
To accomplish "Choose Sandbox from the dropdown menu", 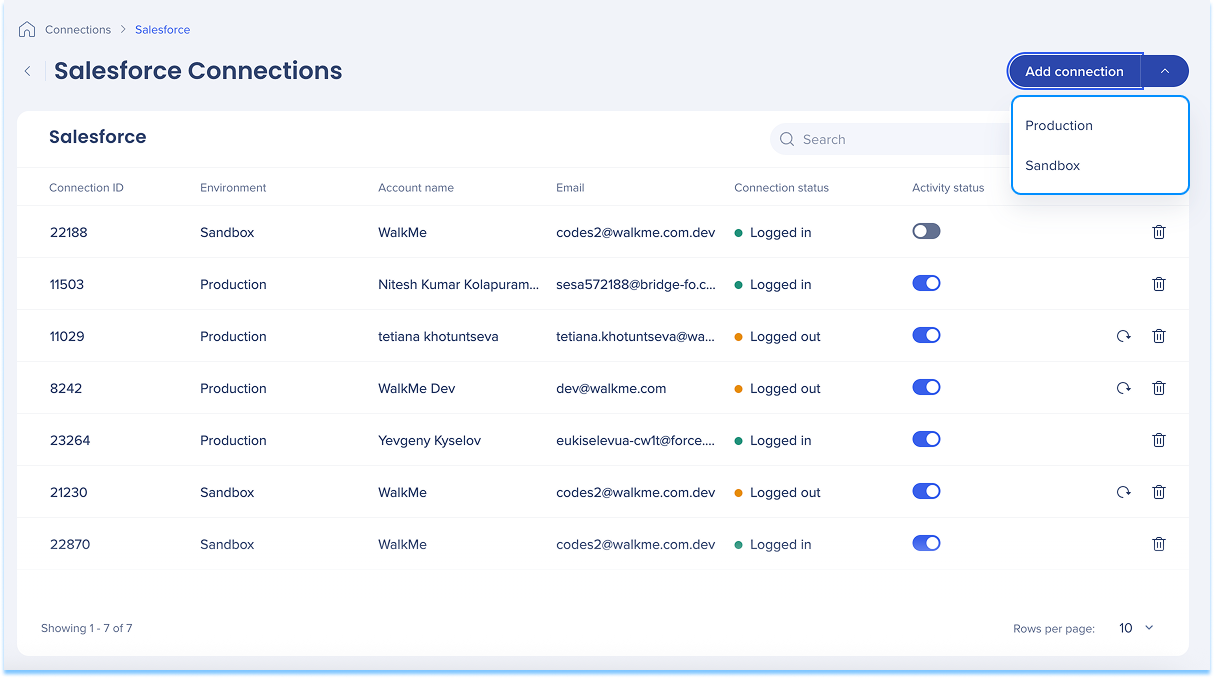I will point(1053,165).
